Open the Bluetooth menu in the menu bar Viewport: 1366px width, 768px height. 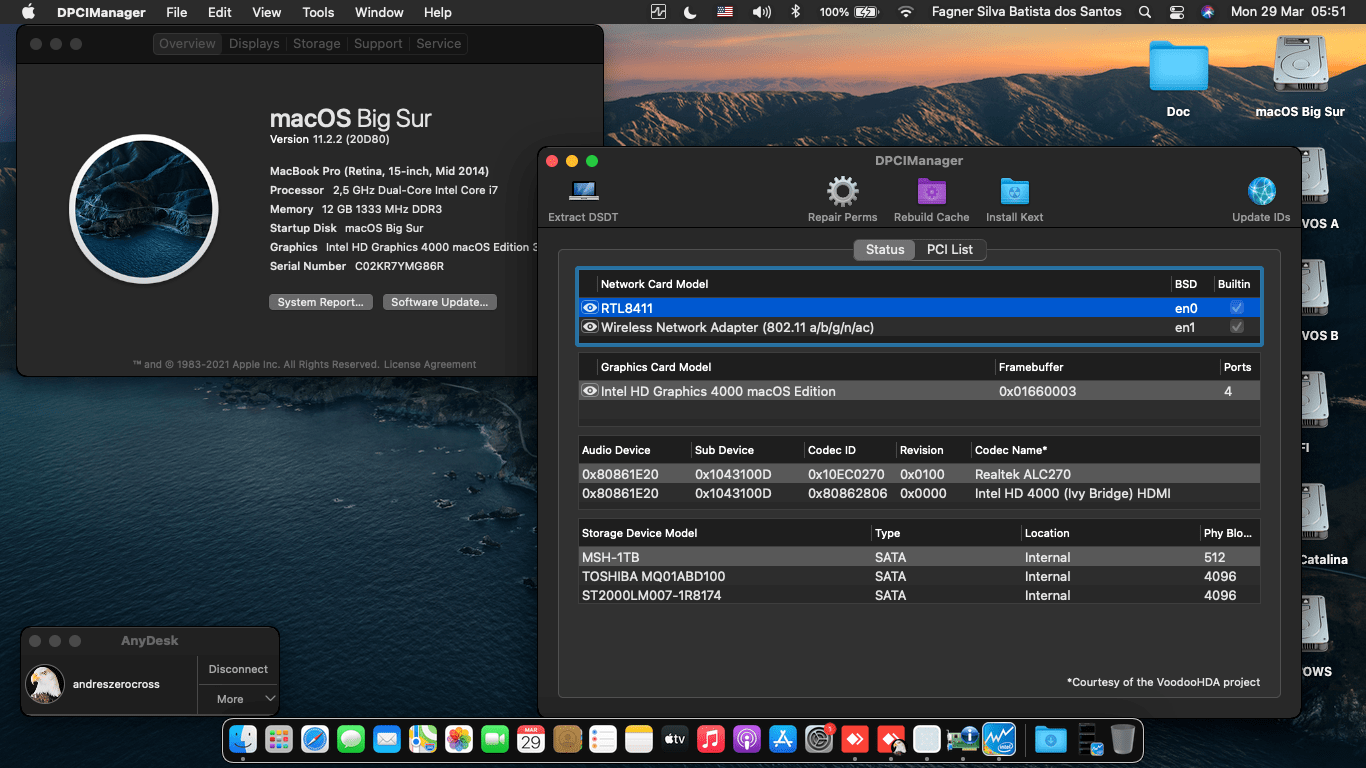[x=796, y=12]
